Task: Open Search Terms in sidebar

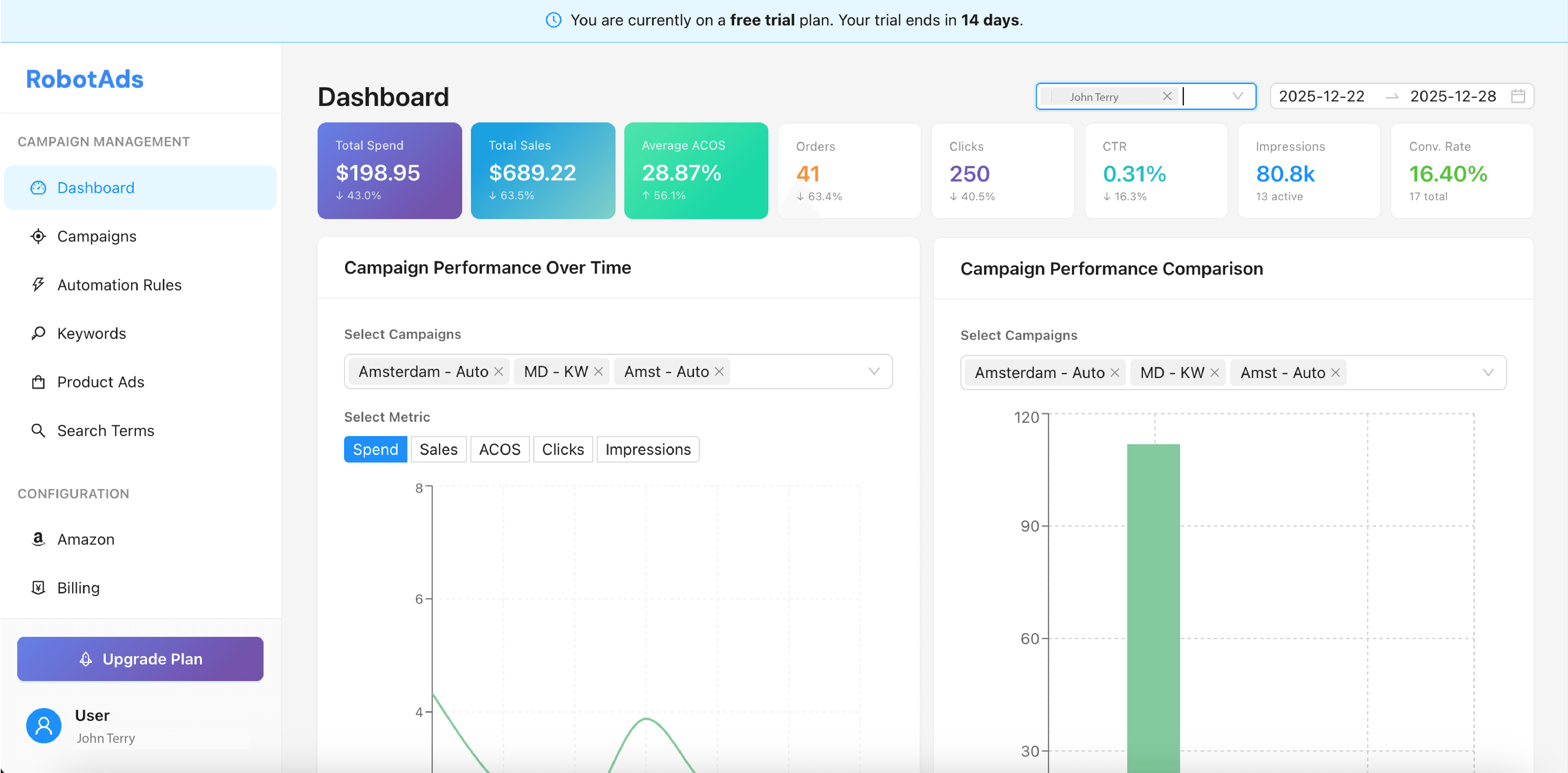Action: tap(105, 430)
